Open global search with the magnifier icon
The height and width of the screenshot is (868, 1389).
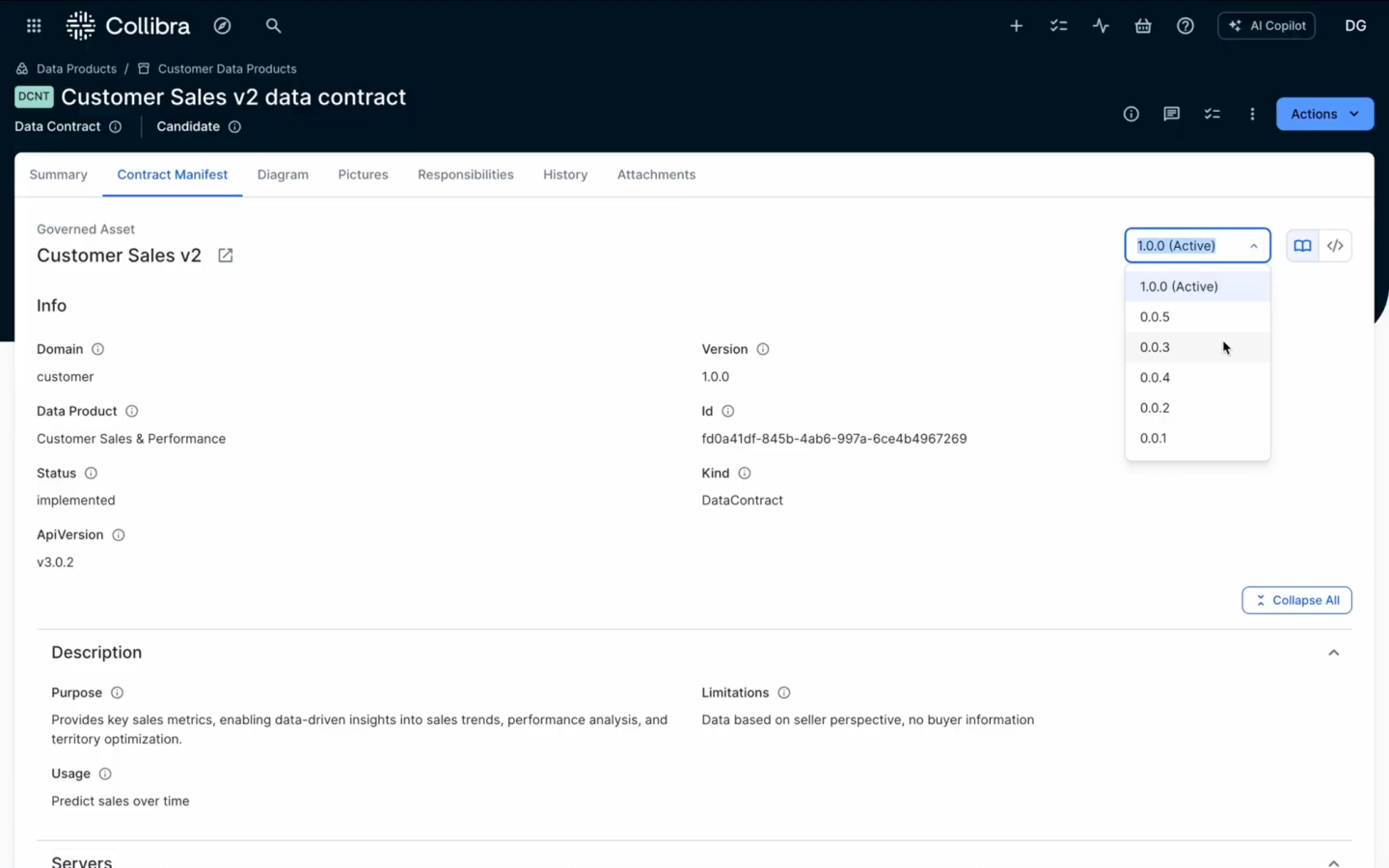click(x=273, y=25)
